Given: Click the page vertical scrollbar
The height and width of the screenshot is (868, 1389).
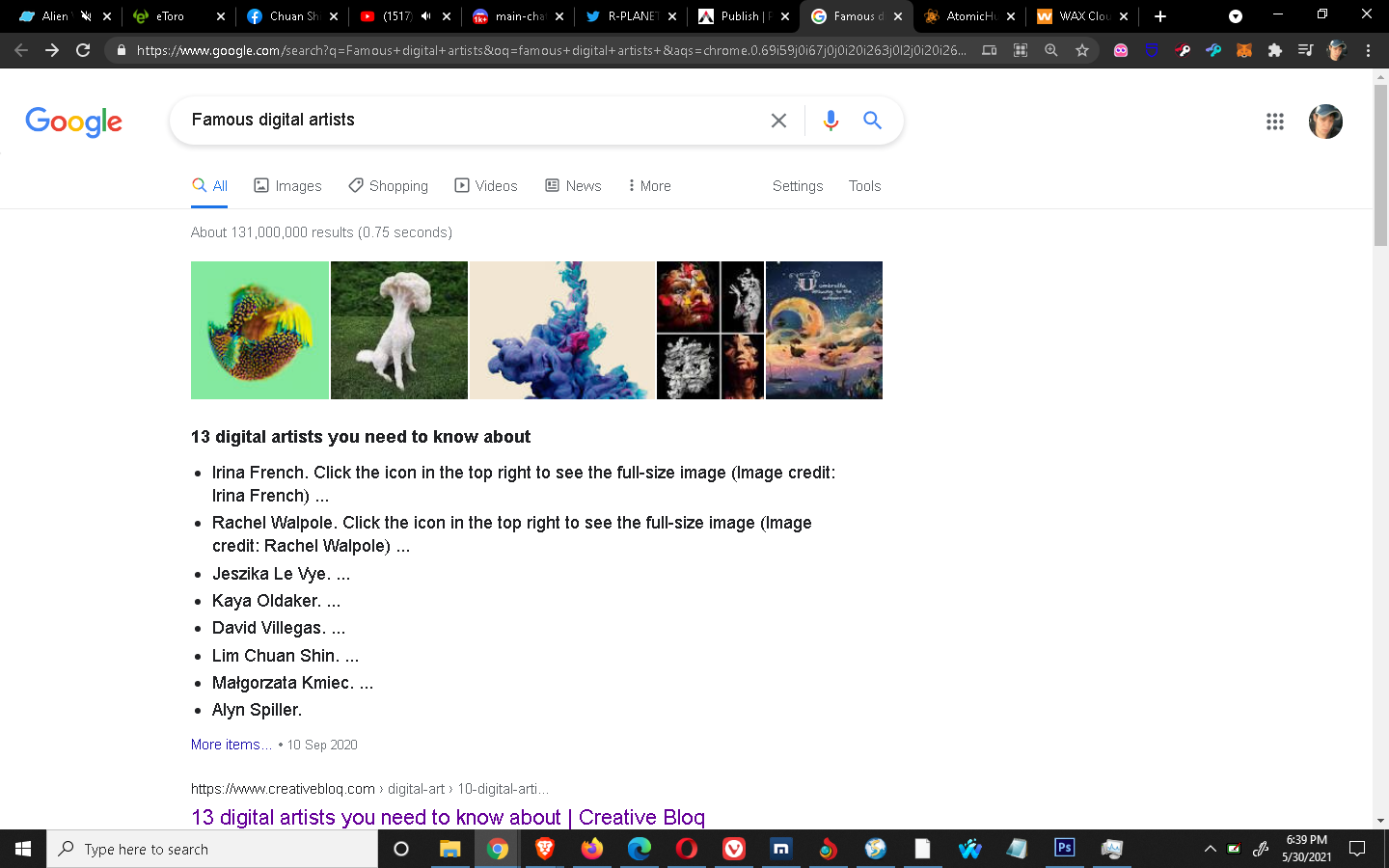Looking at the screenshot, I should click(x=1380, y=164).
